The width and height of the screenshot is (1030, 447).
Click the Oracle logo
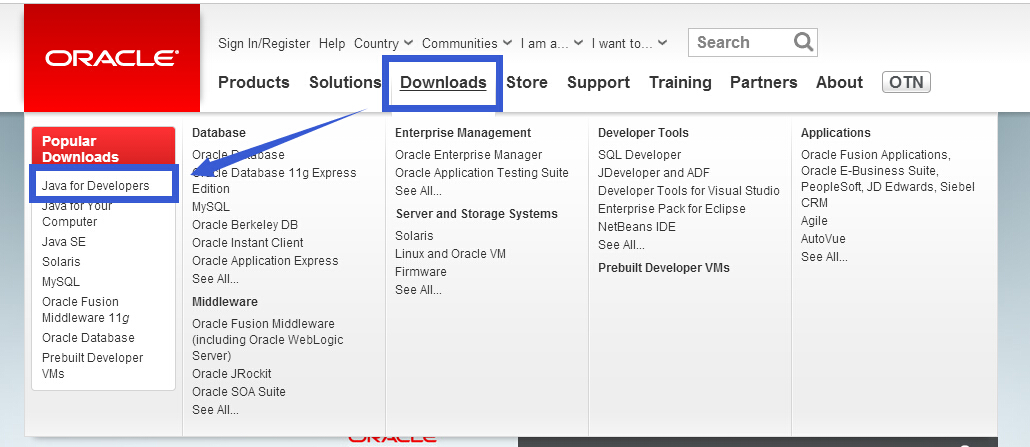coord(112,58)
